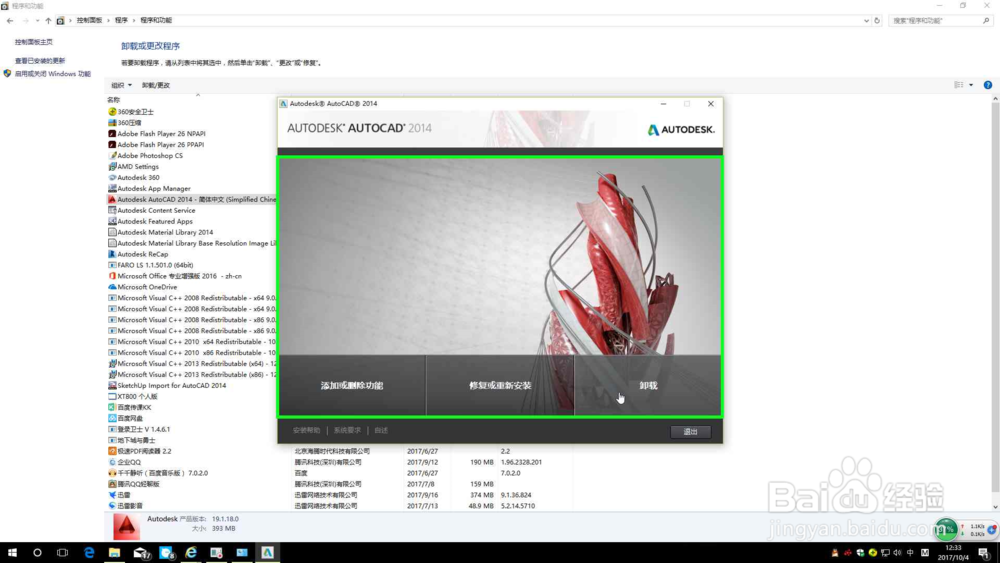This screenshot has width=1000, height=563.
Task: Click the 极速PDF阅读器 2.2 icon
Action: click(x=112, y=451)
